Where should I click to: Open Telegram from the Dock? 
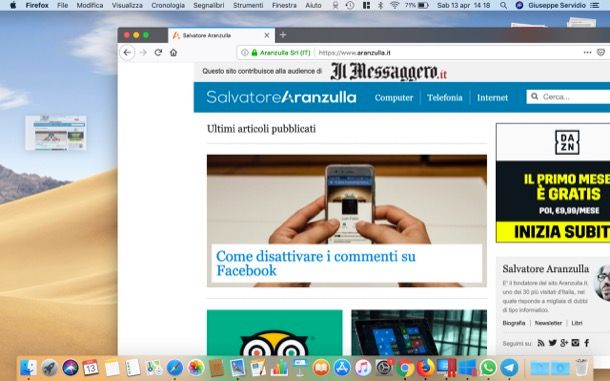tap(509, 367)
